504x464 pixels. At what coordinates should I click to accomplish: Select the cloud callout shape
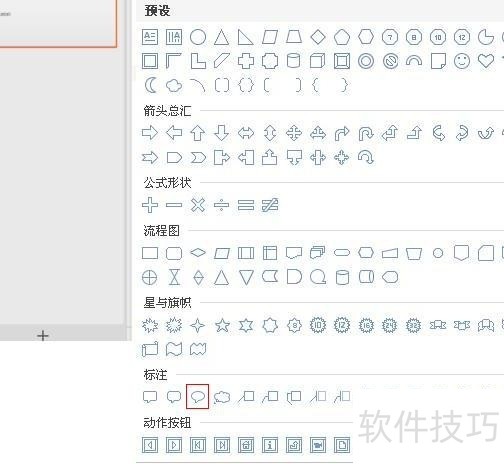pos(222,397)
